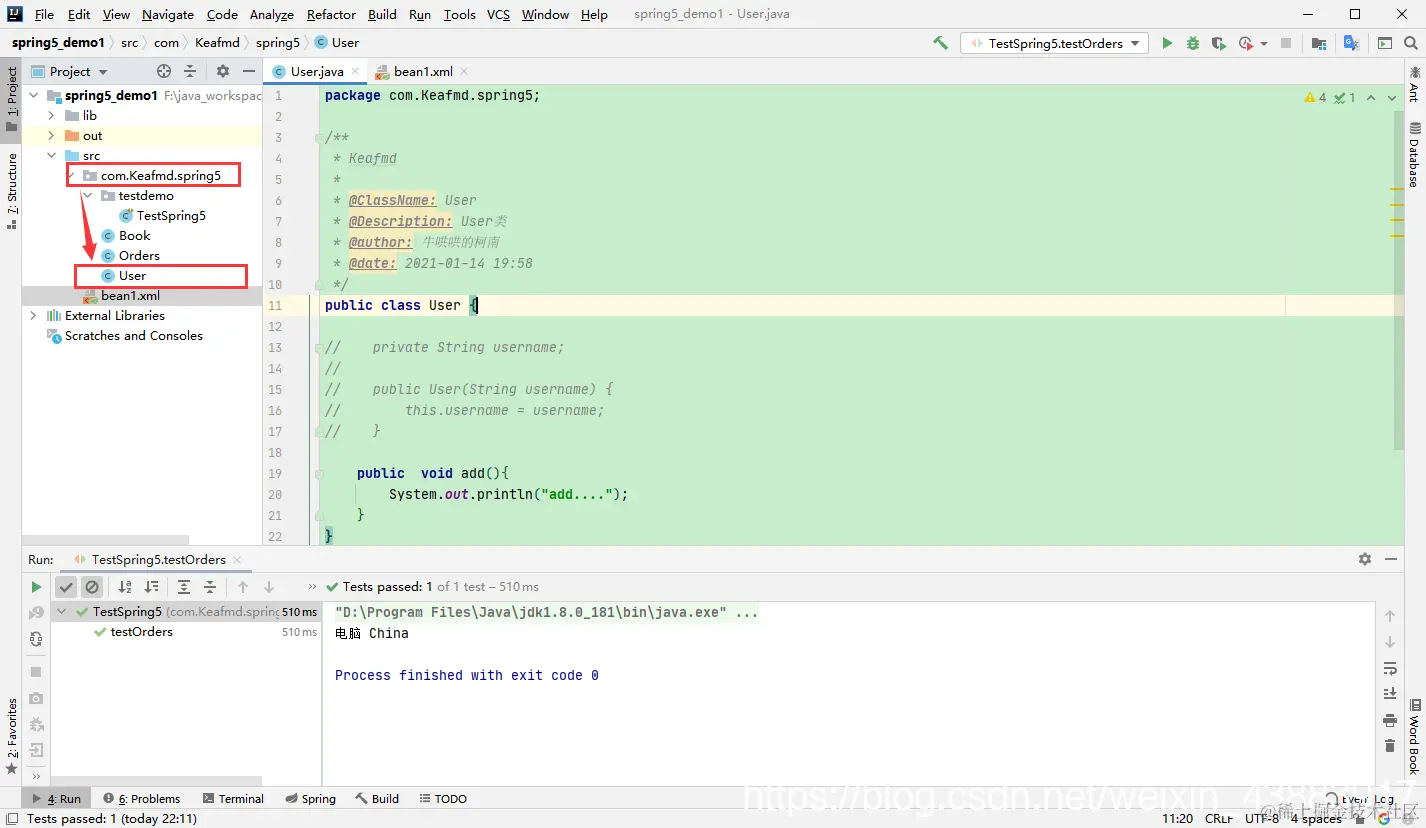
Task: Expand External Libraries node
Action: tap(33, 316)
